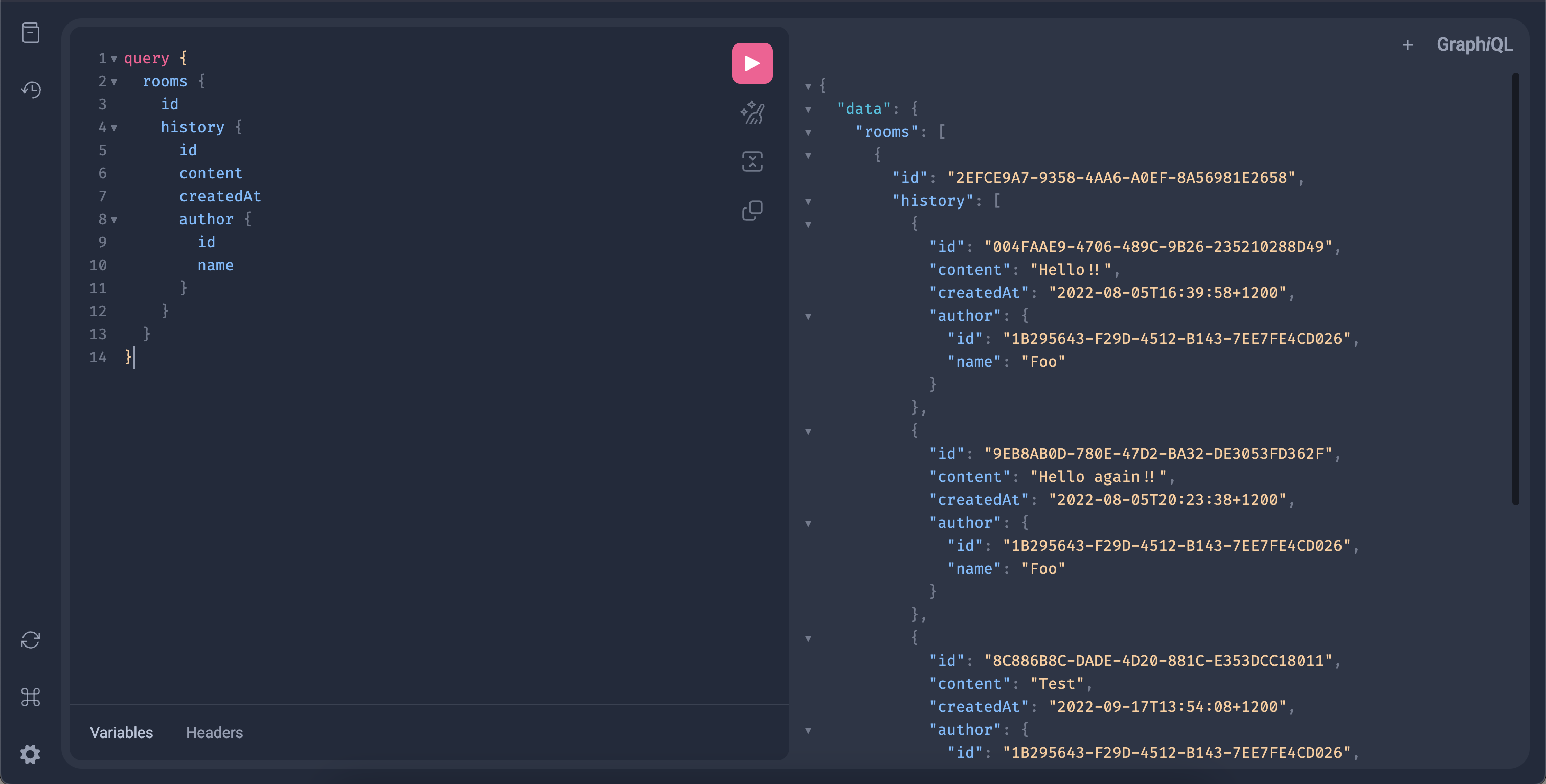Collapse the "data" object in the response

click(x=808, y=109)
